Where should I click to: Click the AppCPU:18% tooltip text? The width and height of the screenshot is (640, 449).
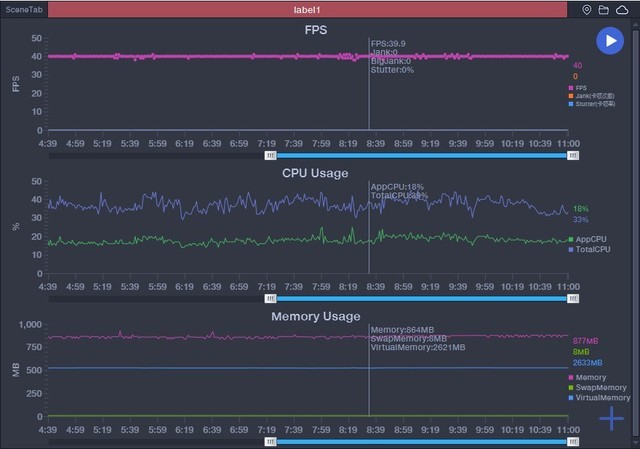(397, 187)
